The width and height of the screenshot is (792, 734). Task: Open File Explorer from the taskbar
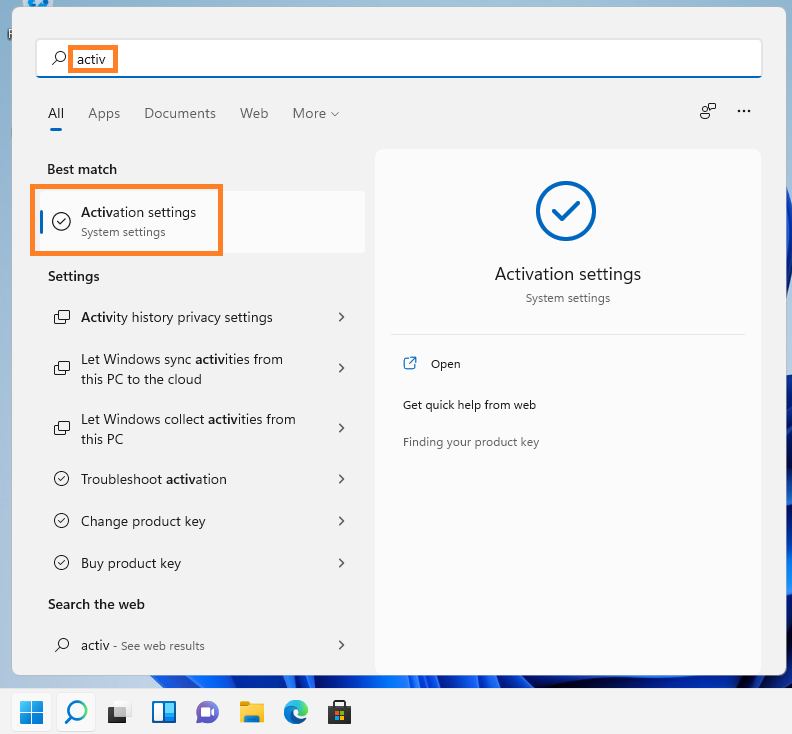pos(251,712)
